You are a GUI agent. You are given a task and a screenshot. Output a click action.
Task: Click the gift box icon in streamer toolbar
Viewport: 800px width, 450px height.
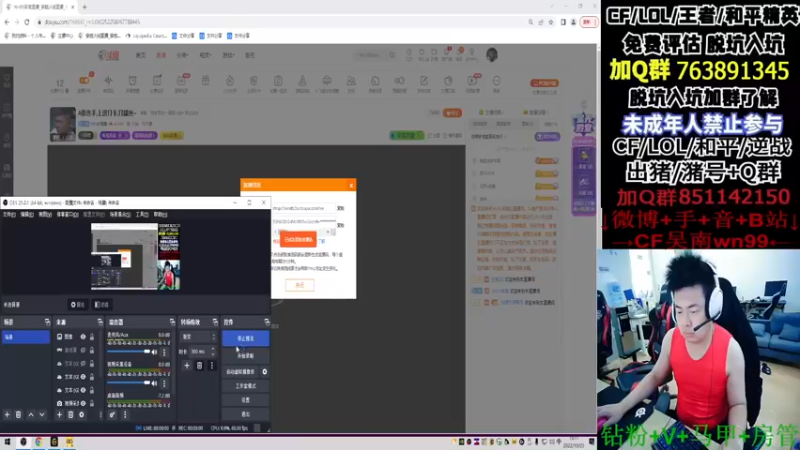click(x=205, y=81)
